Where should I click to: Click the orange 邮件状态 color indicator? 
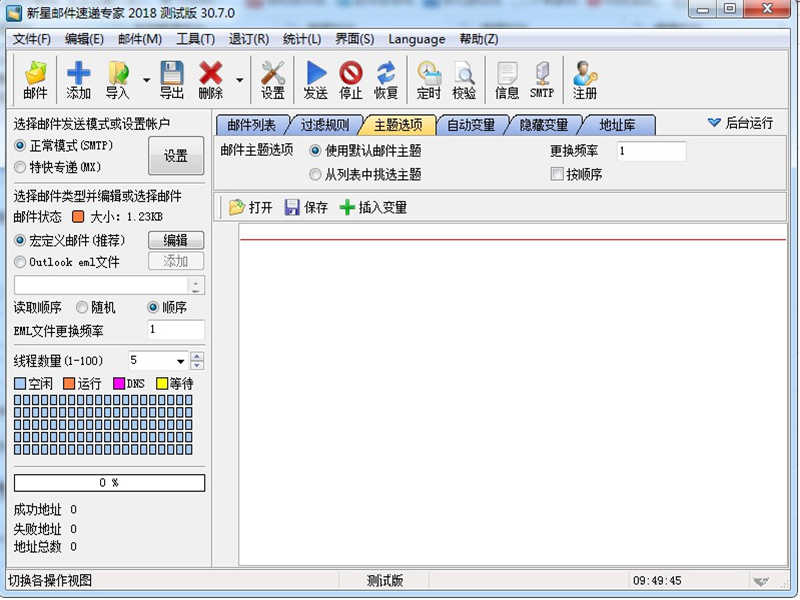pyautogui.click(x=78, y=217)
